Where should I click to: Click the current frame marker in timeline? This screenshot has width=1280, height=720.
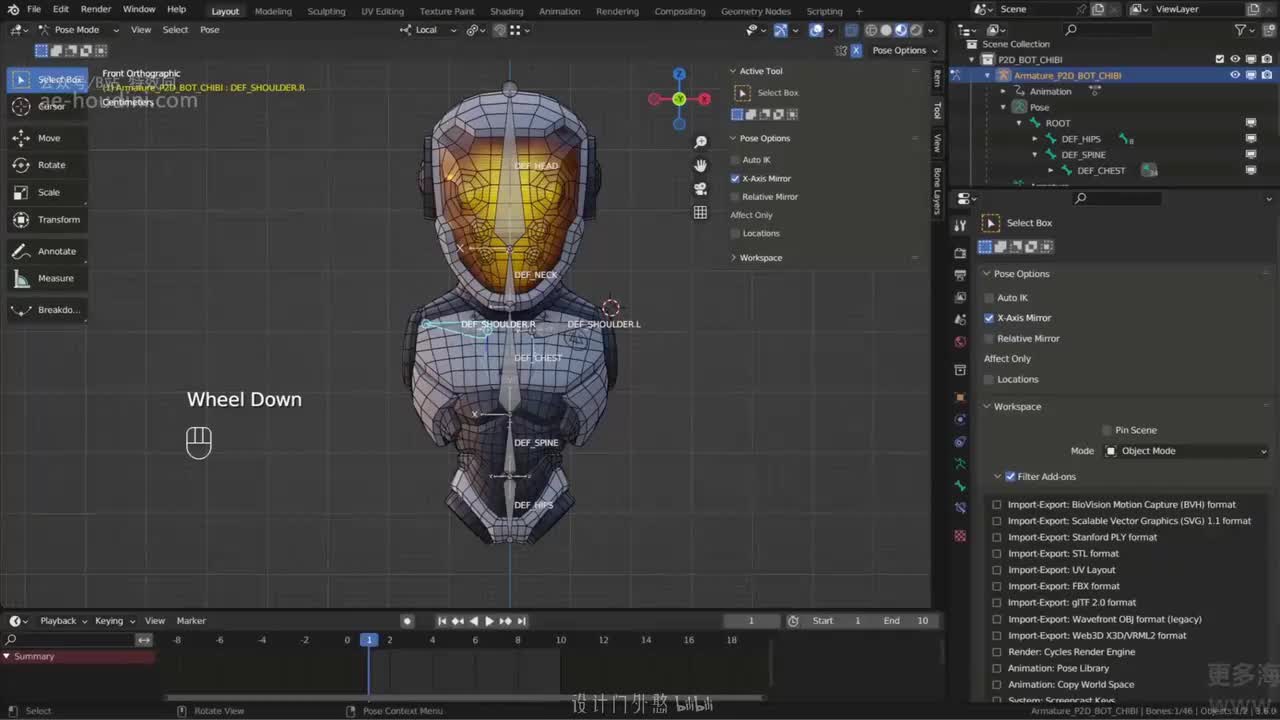[x=369, y=640]
